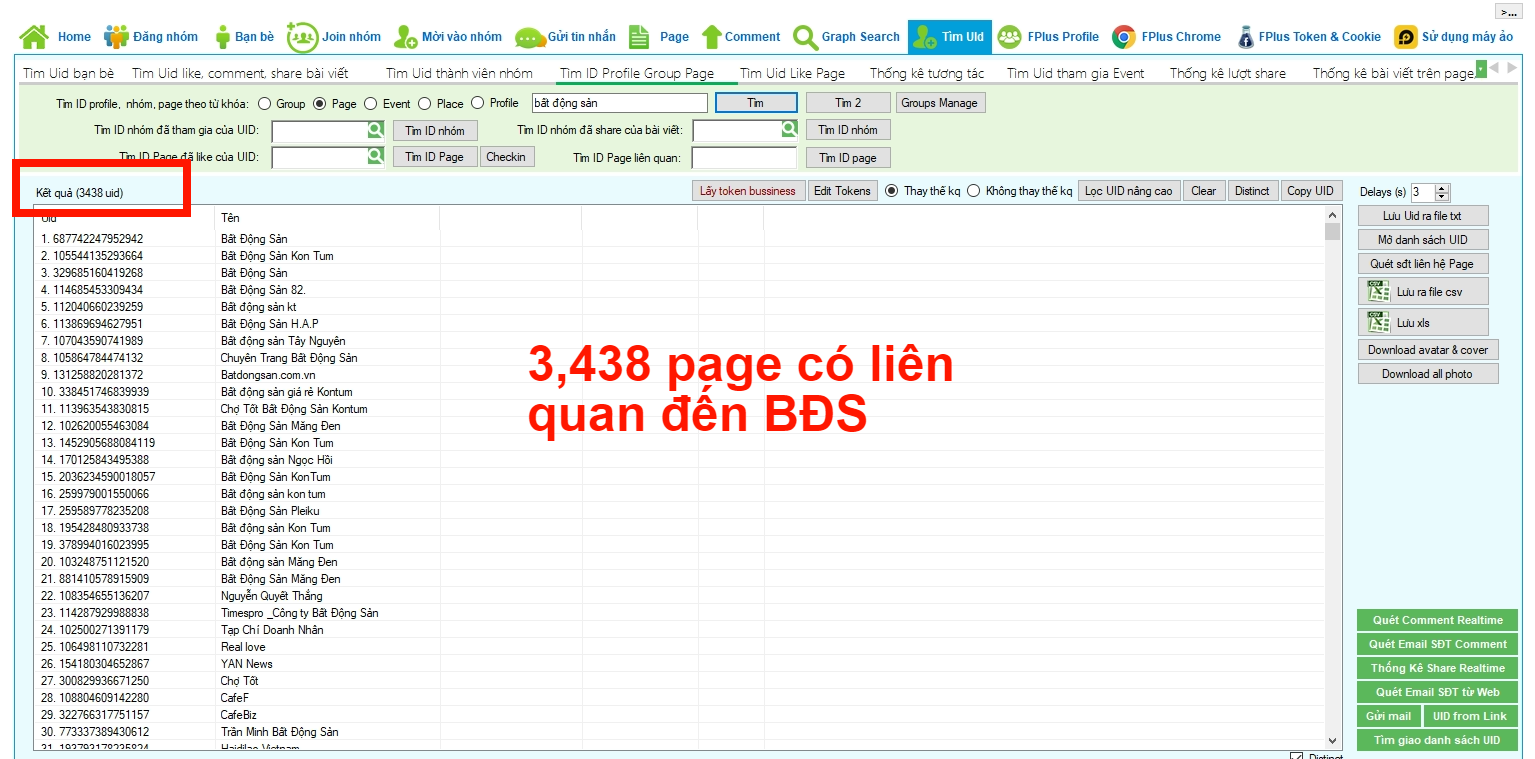Switch to Tìm Uid bạn bè tab
This screenshot has width=1535, height=759.
[x=69, y=73]
